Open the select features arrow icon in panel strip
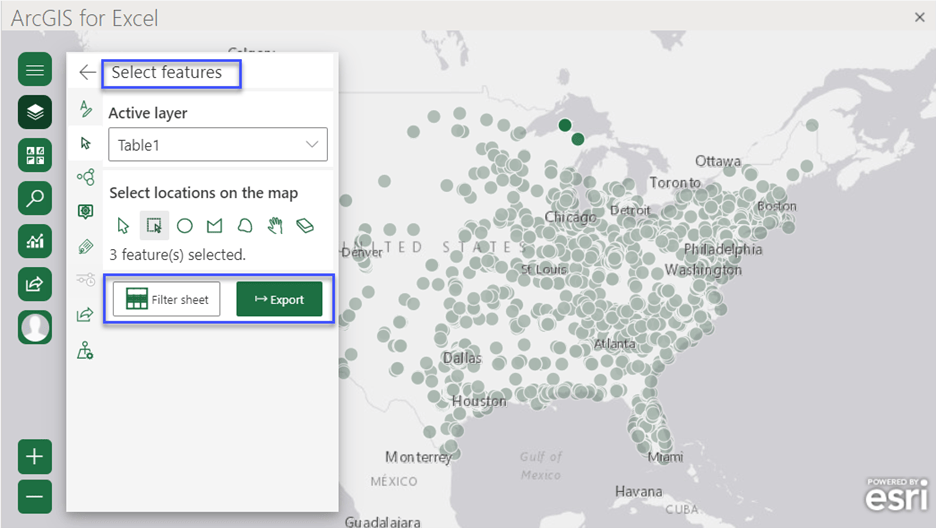Viewport: 936px width, 528px height. [x=85, y=143]
